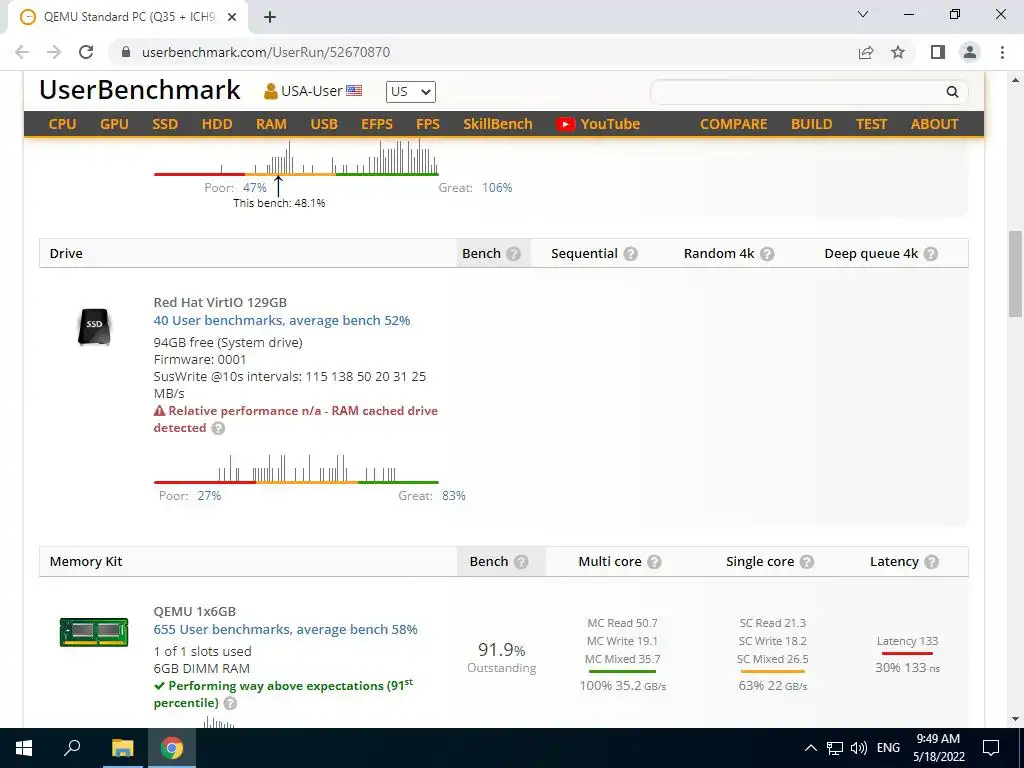This screenshot has width=1024, height=768.
Task: Click BUILD in the navigation bar
Action: (812, 124)
